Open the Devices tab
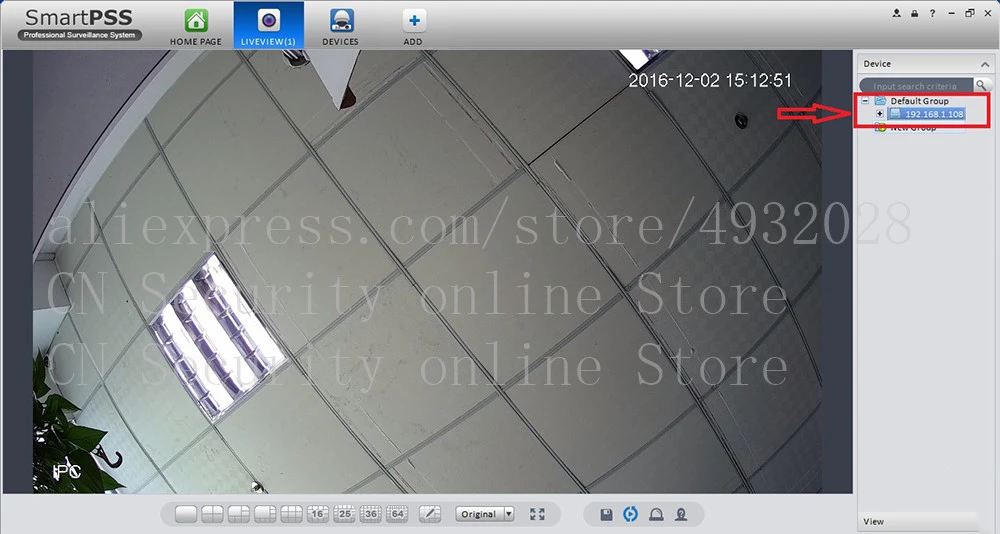This screenshot has height=534, width=1000. coord(341,27)
